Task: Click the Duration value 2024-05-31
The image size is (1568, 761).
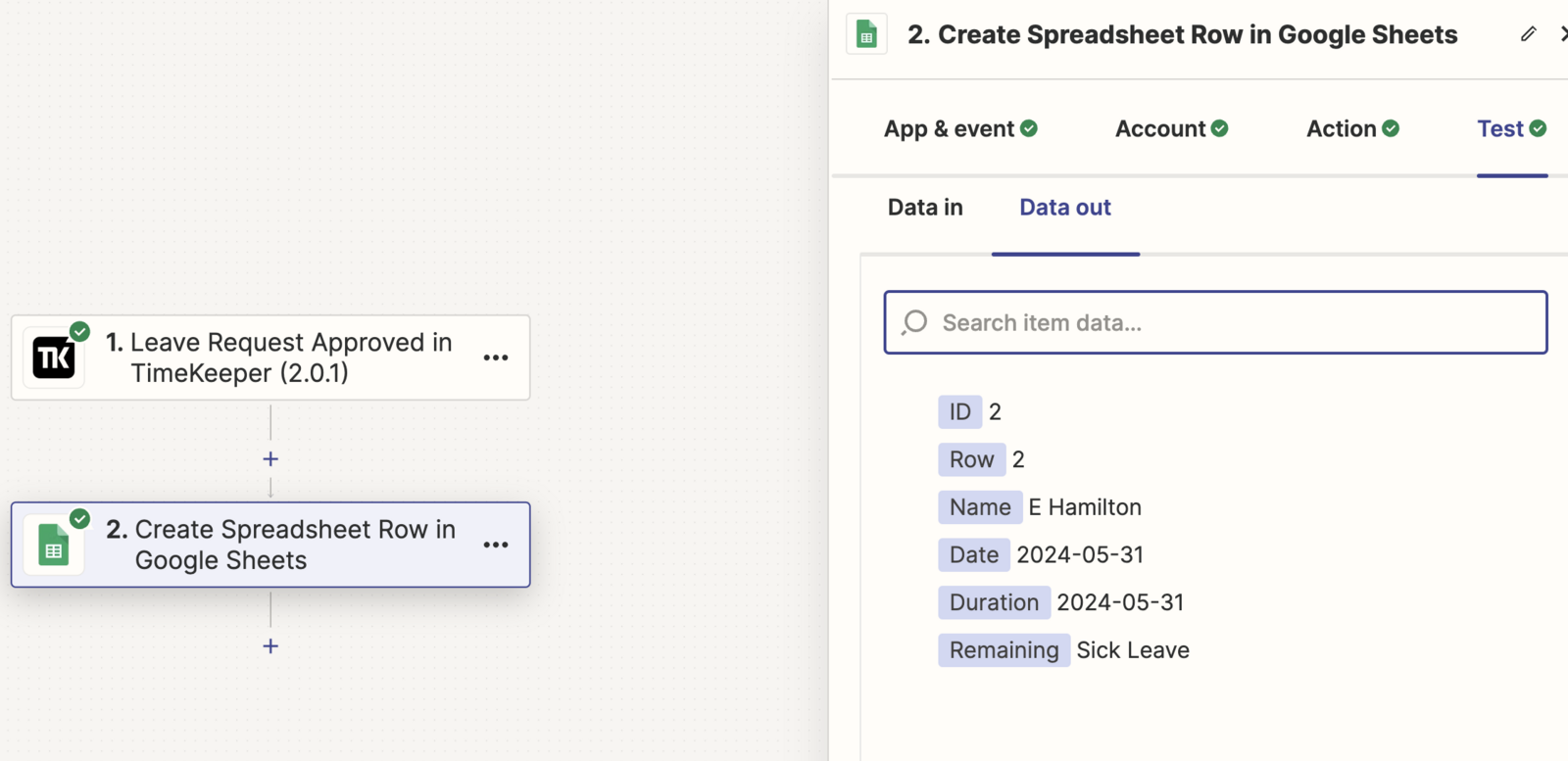Action: click(1120, 602)
